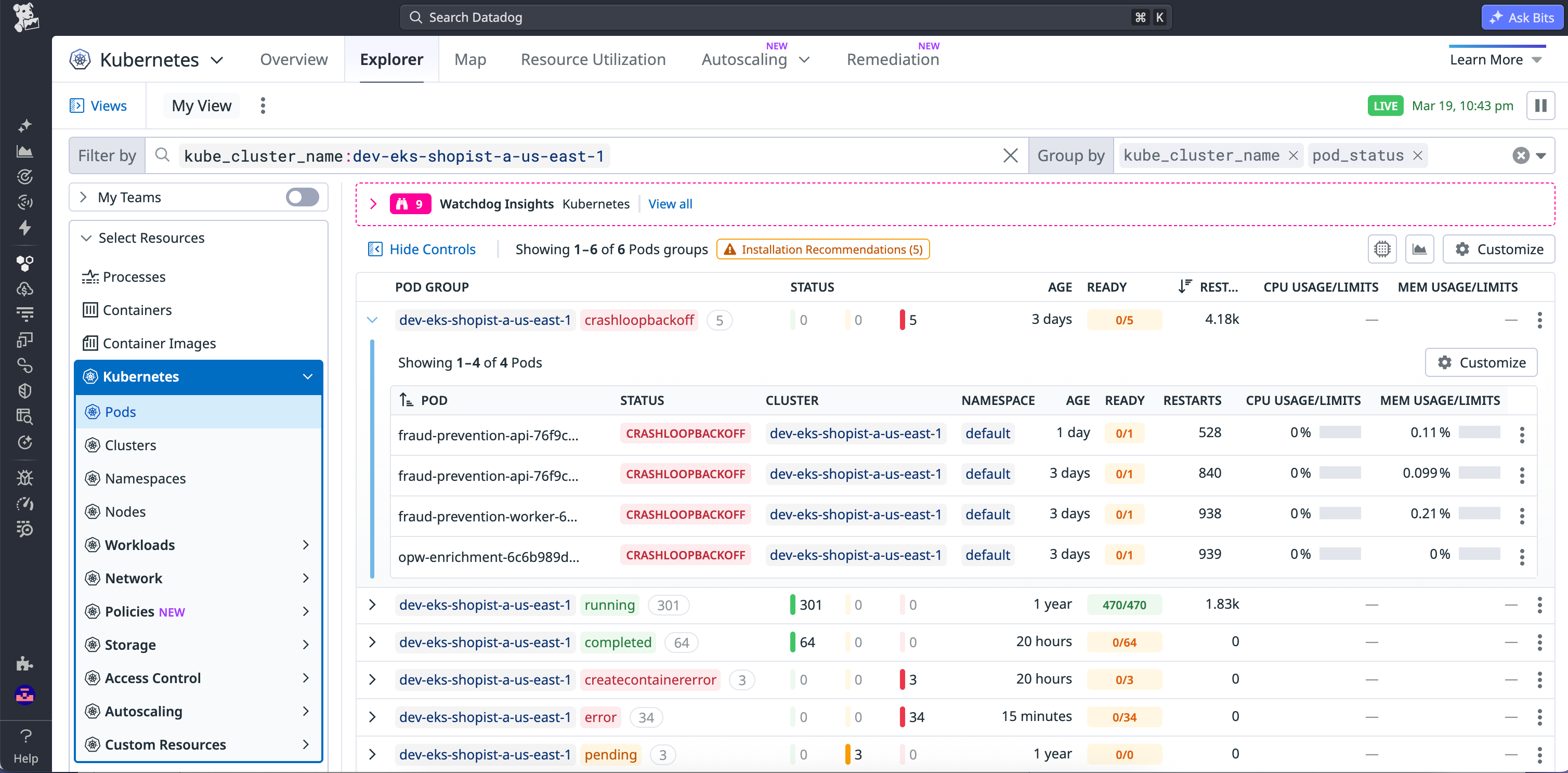Switch to resource view via the chip icon
1568x773 pixels.
point(1382,249)
